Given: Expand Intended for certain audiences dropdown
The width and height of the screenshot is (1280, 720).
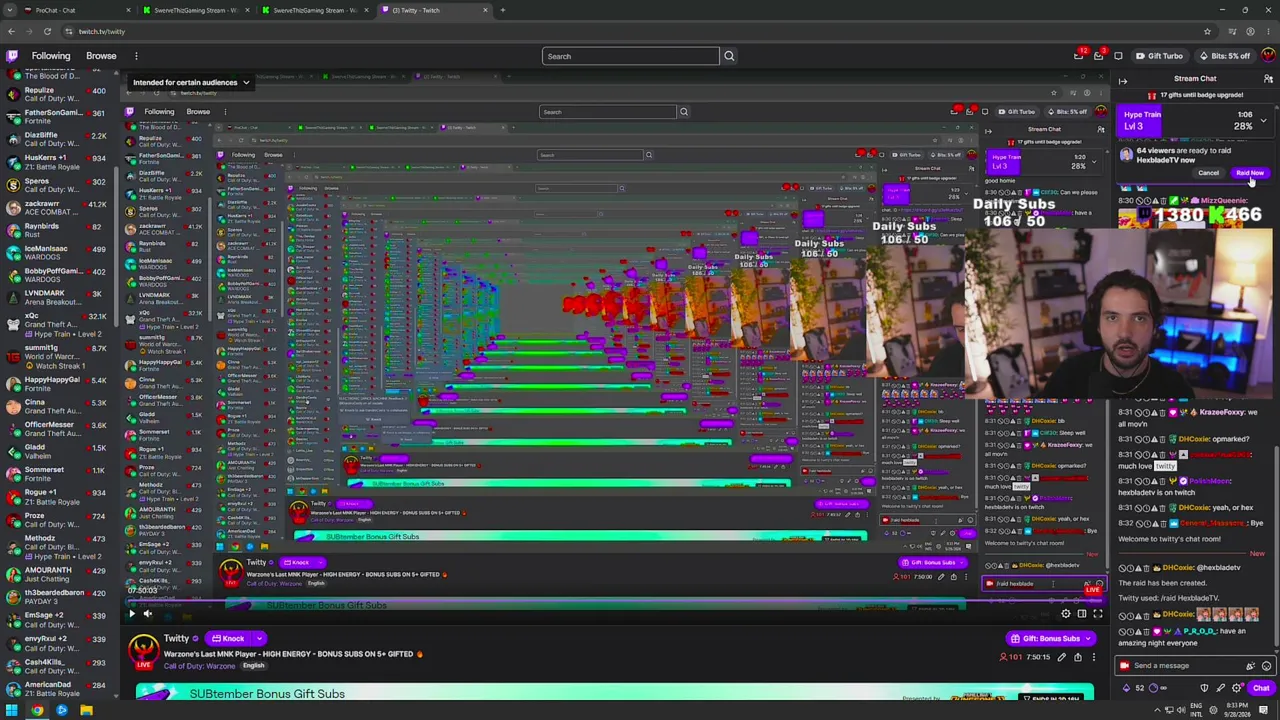Looking at the screenshot, I should click(x=191, y=82).
